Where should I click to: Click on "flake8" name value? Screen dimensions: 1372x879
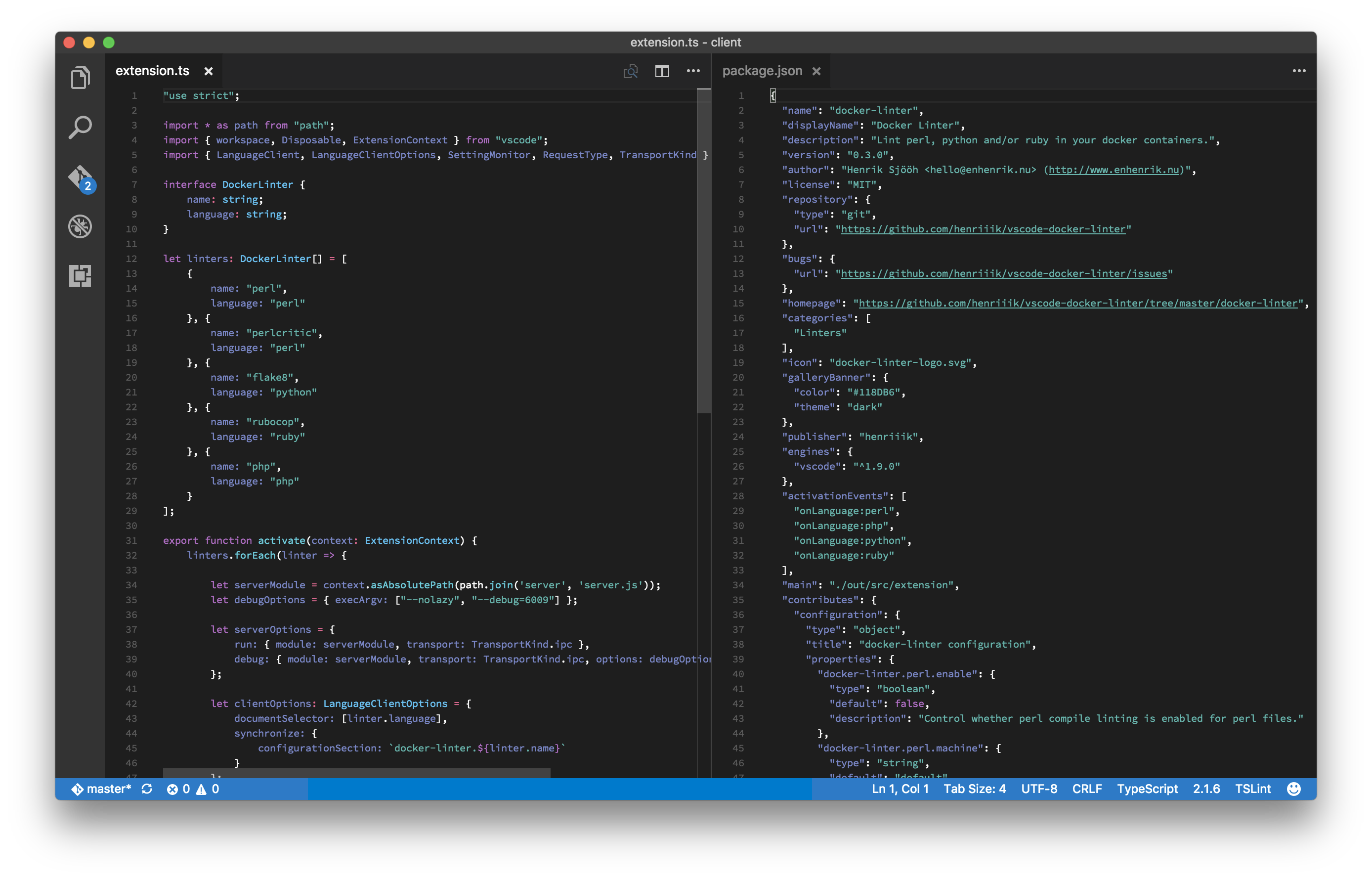[x=269, y=377]
